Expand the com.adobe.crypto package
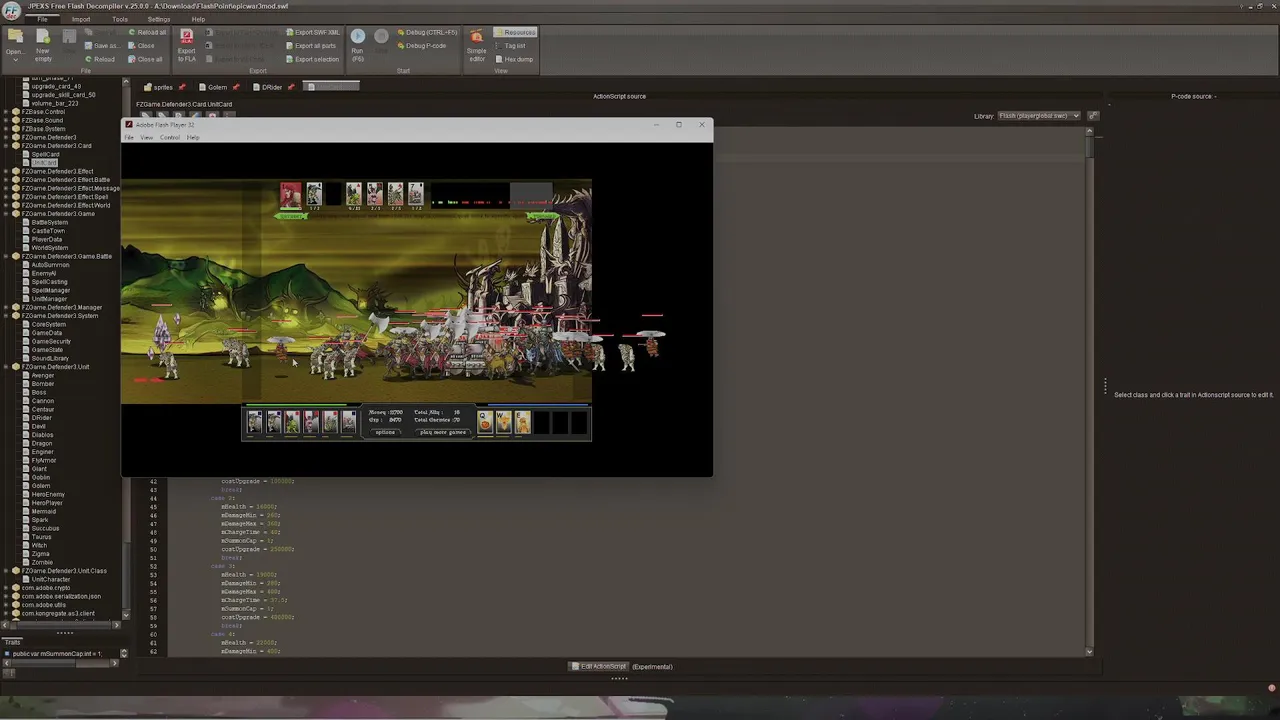Viewport: 1280px width, 720px height. point(6,588)
